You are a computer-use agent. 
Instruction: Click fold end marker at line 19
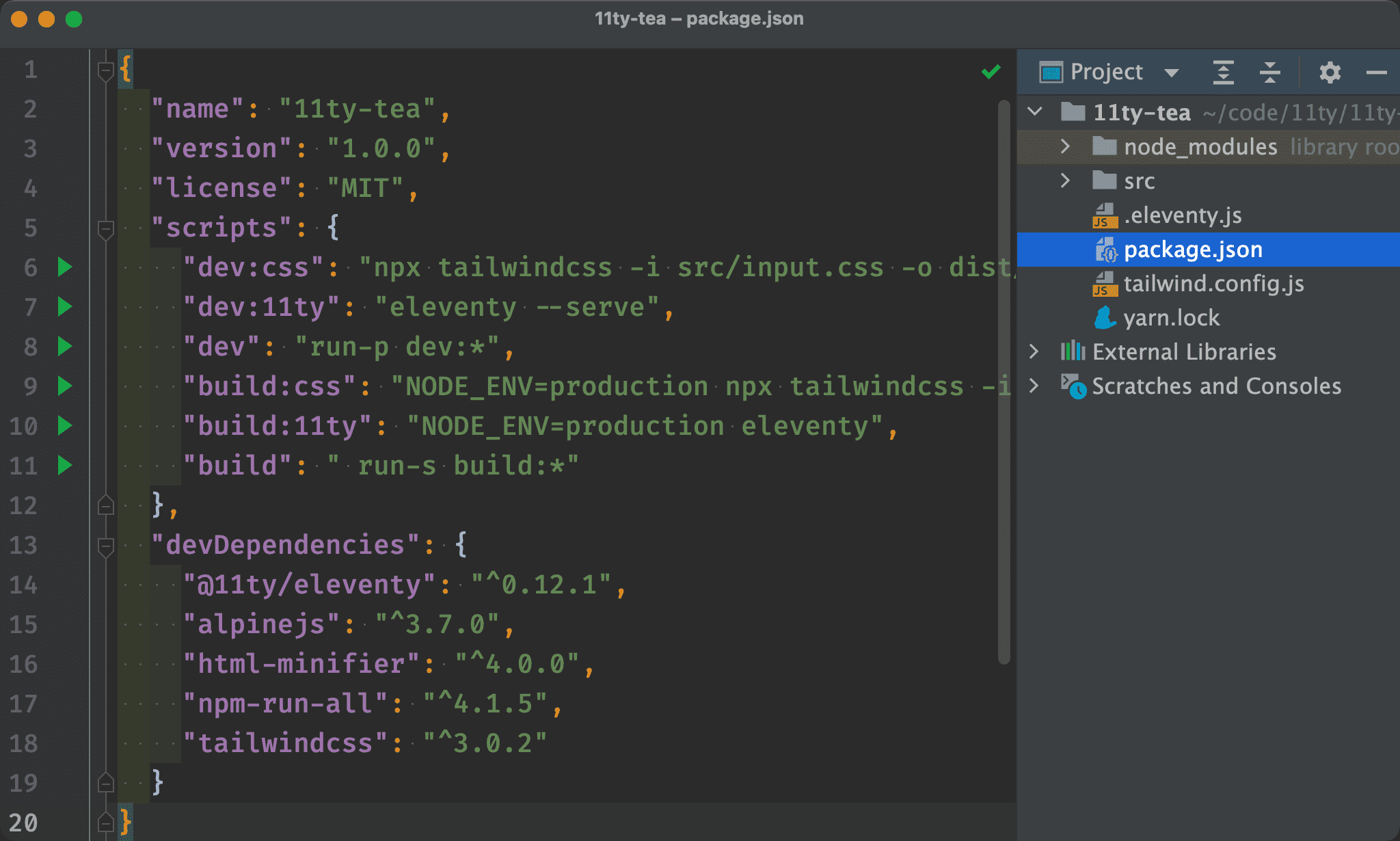(105, 783)
